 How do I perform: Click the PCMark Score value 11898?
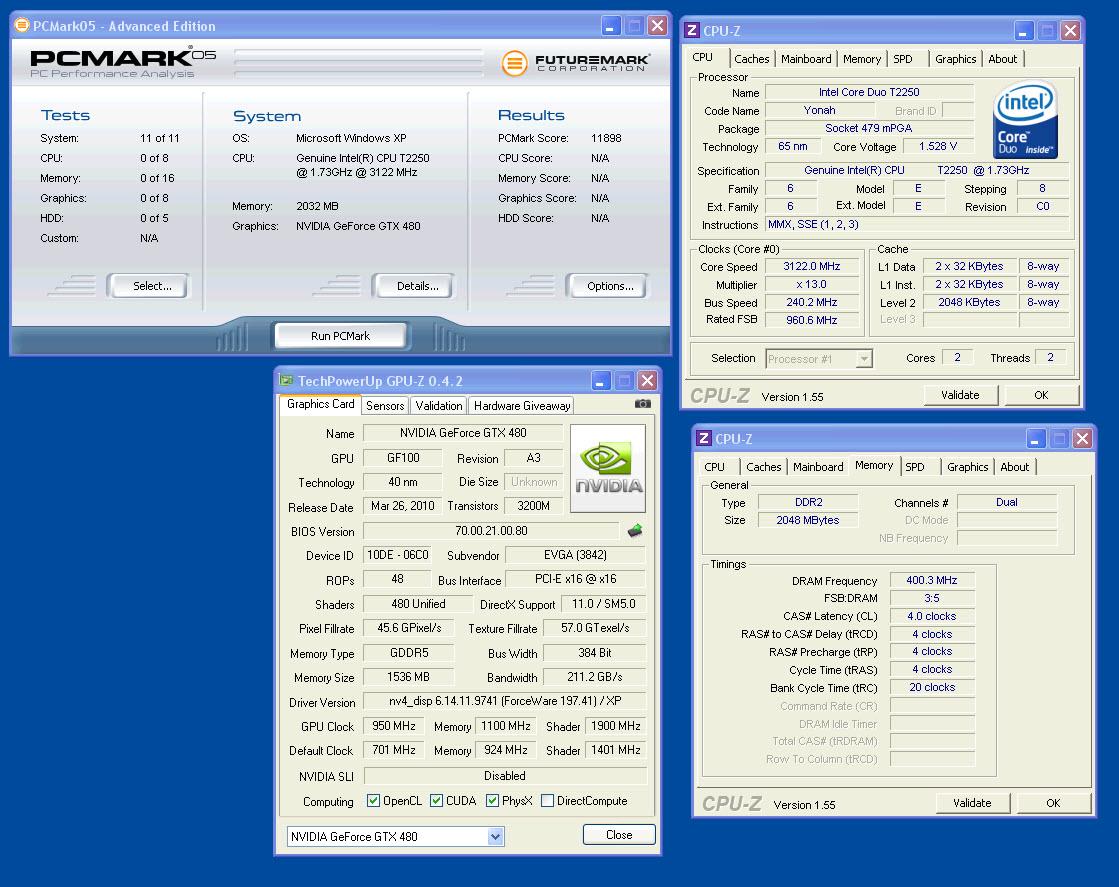606,138
